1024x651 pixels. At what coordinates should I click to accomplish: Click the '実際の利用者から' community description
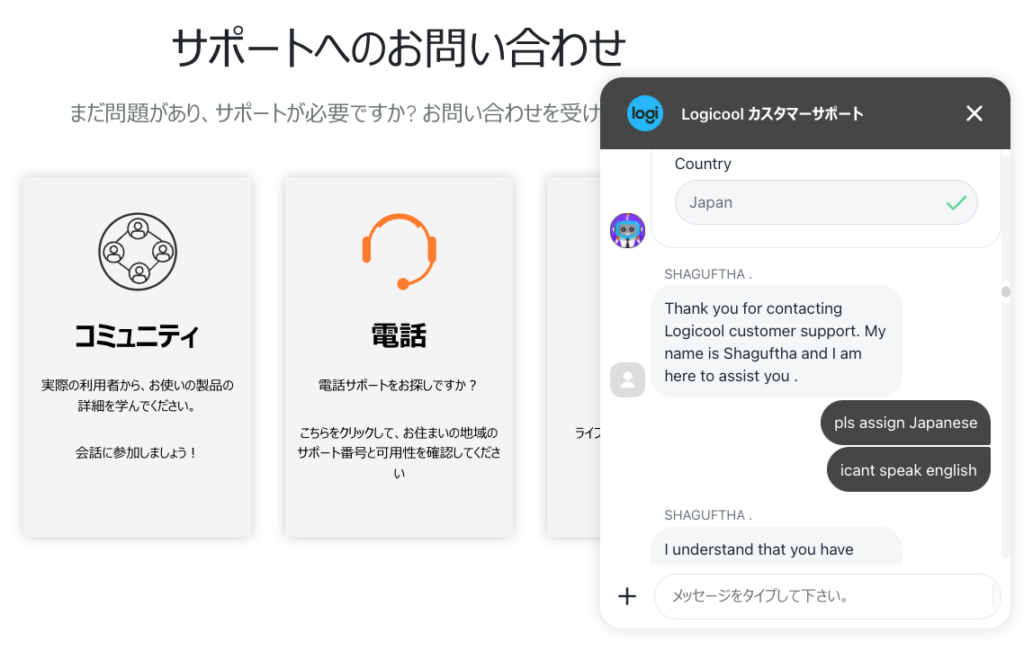[137, 396]
